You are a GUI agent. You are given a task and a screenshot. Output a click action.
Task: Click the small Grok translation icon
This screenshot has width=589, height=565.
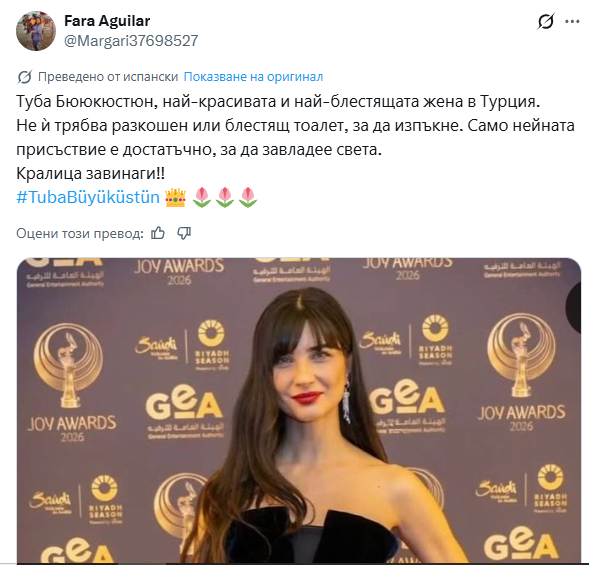click(x=24, y=77)
